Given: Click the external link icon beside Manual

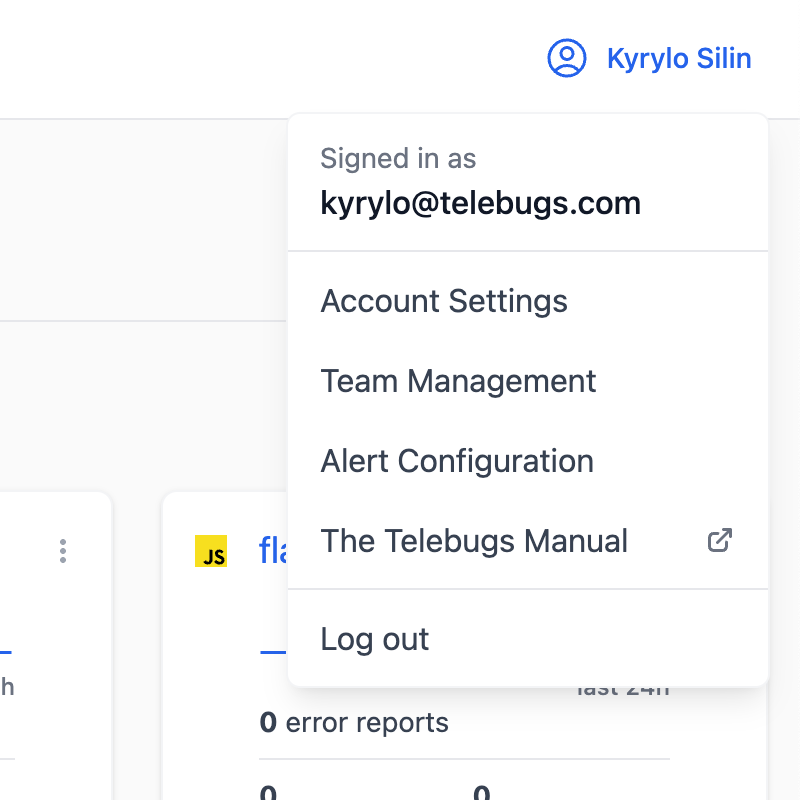Looking at the screenshot, I should click(x=720, y=540).
